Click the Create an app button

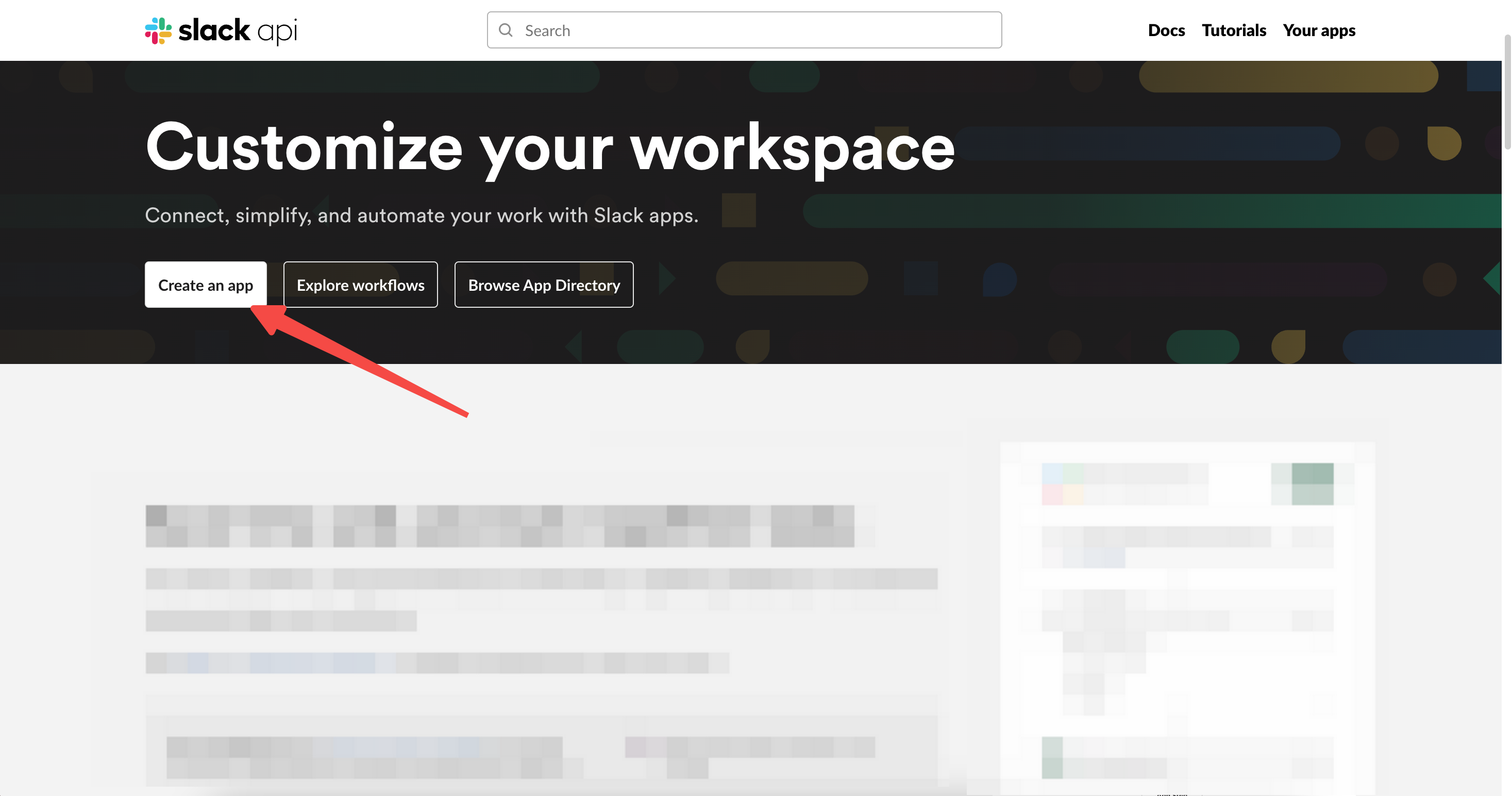[x=206, y=285]
